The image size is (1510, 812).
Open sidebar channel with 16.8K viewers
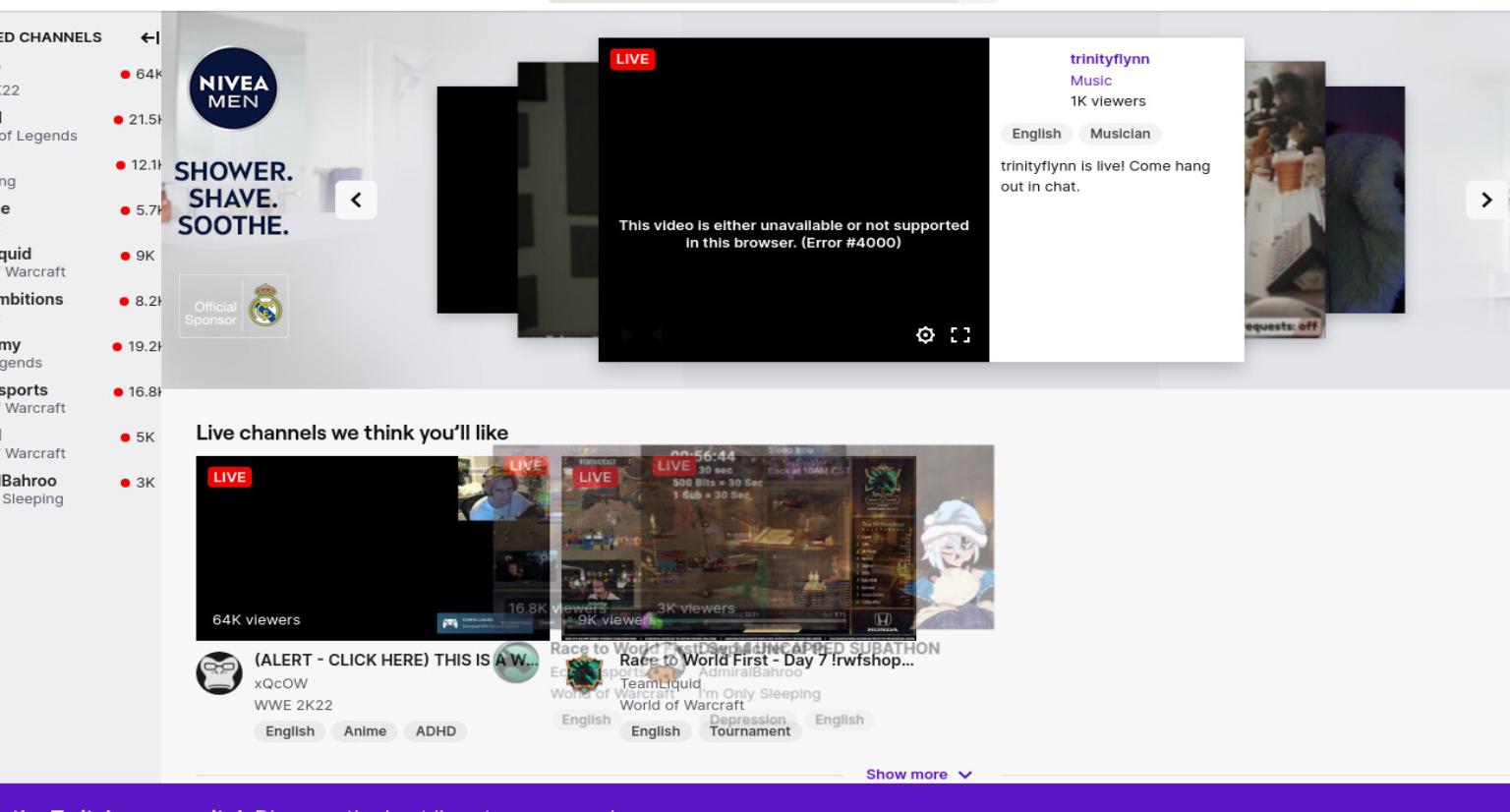click(81, 398)
